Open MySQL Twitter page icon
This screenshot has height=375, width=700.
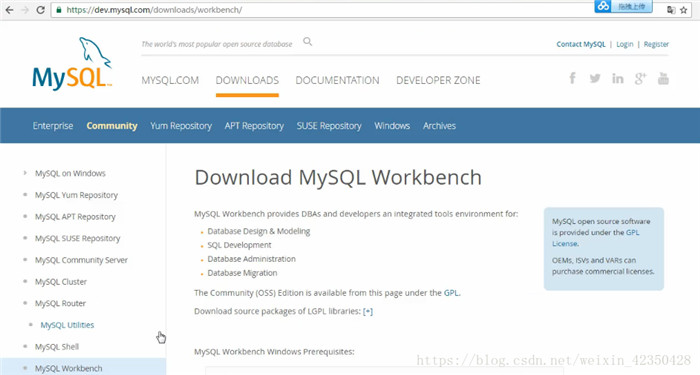(x=595, y=79)
